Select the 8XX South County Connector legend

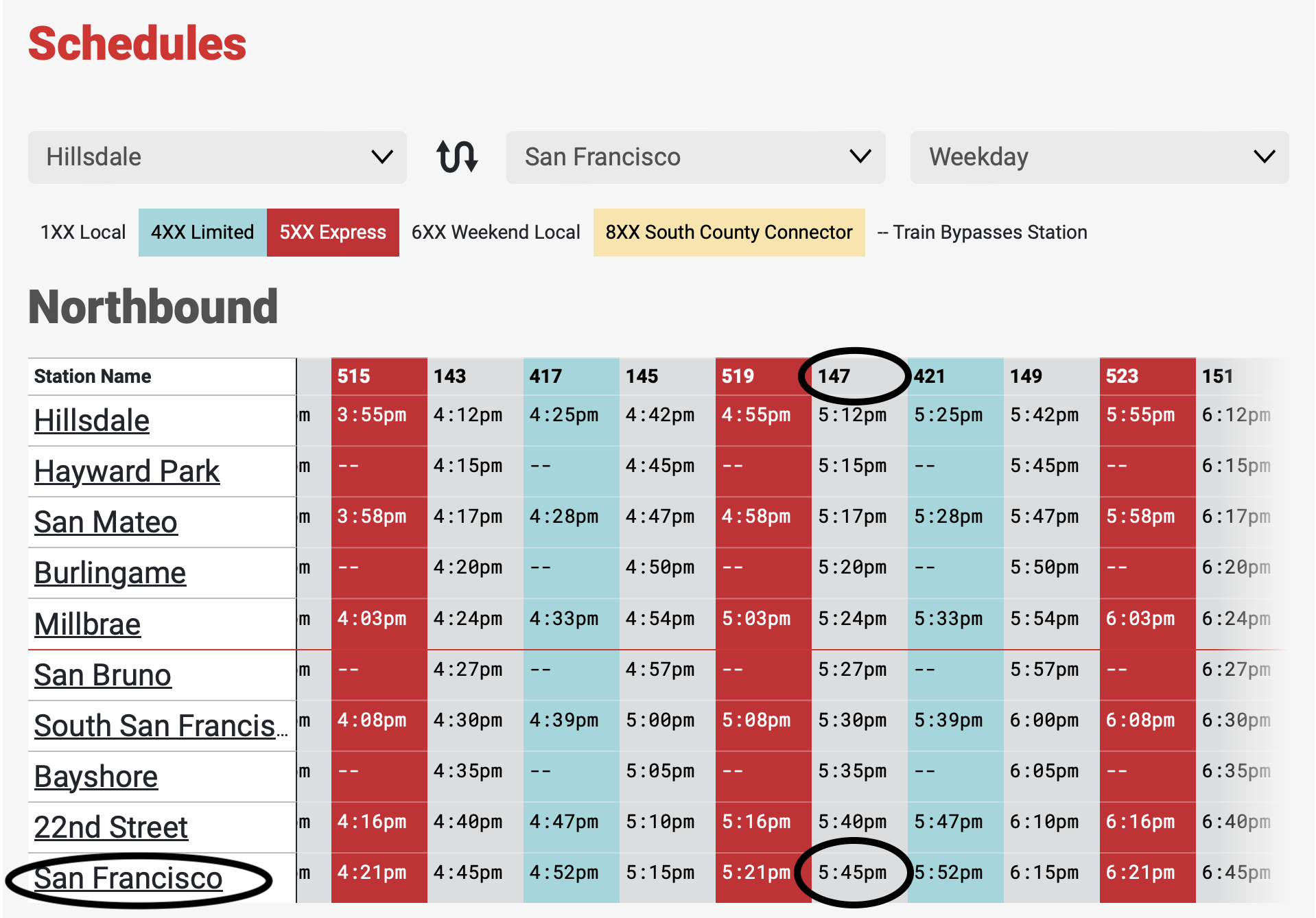click(729, 233)
